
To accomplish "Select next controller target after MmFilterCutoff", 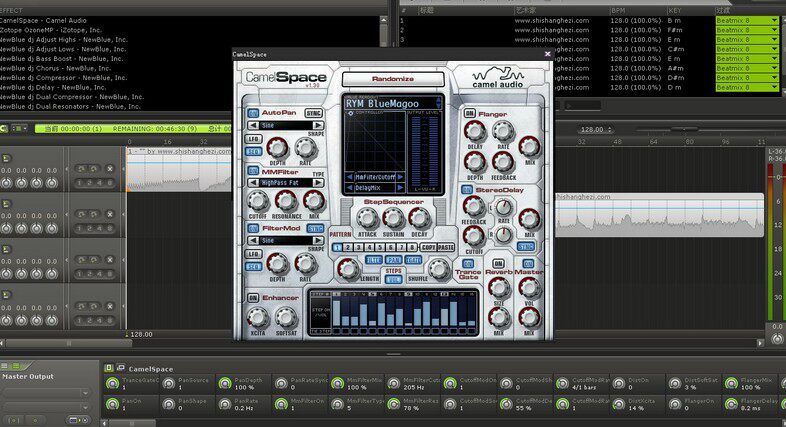I will click(x=400, y=177).
